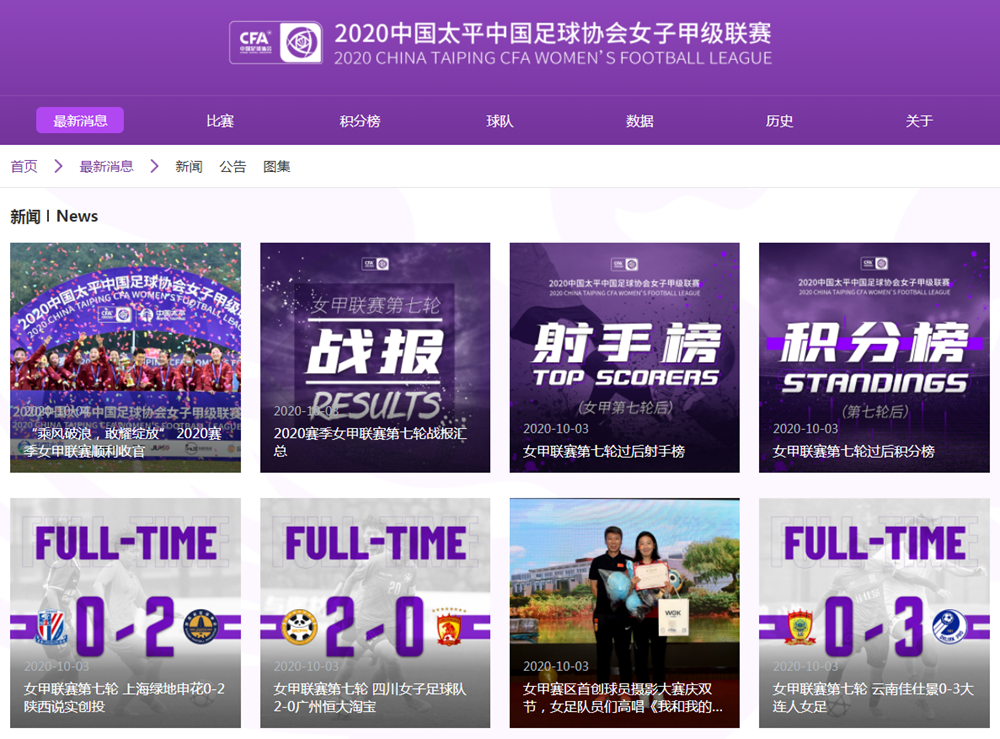Click Dalian blue team crest

click(x=949, y=627)
